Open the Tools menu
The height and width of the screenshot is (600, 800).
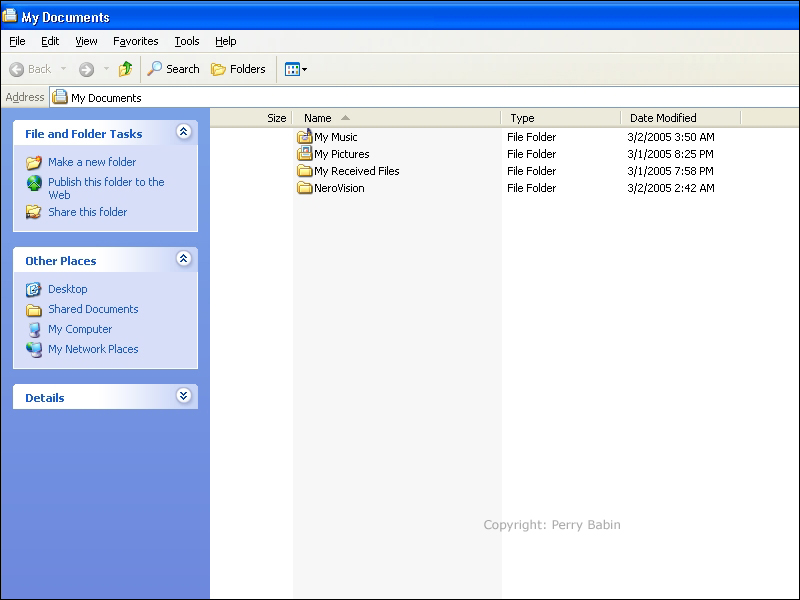pyautogui.click(x=187, y=41)
